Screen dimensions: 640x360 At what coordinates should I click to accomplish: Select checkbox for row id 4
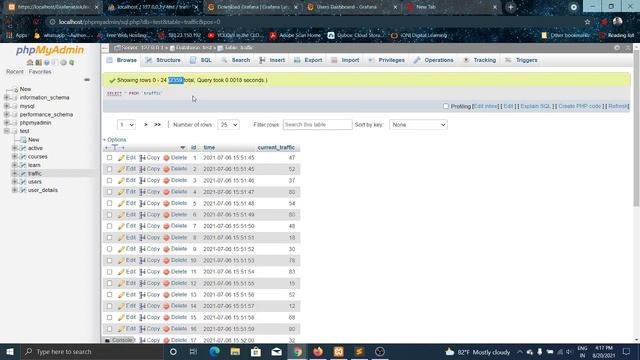[109, 192]
